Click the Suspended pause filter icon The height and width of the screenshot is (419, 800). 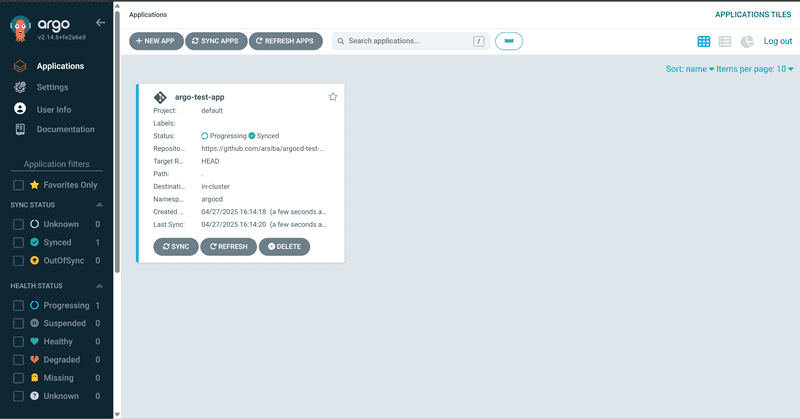click(34, 323)
